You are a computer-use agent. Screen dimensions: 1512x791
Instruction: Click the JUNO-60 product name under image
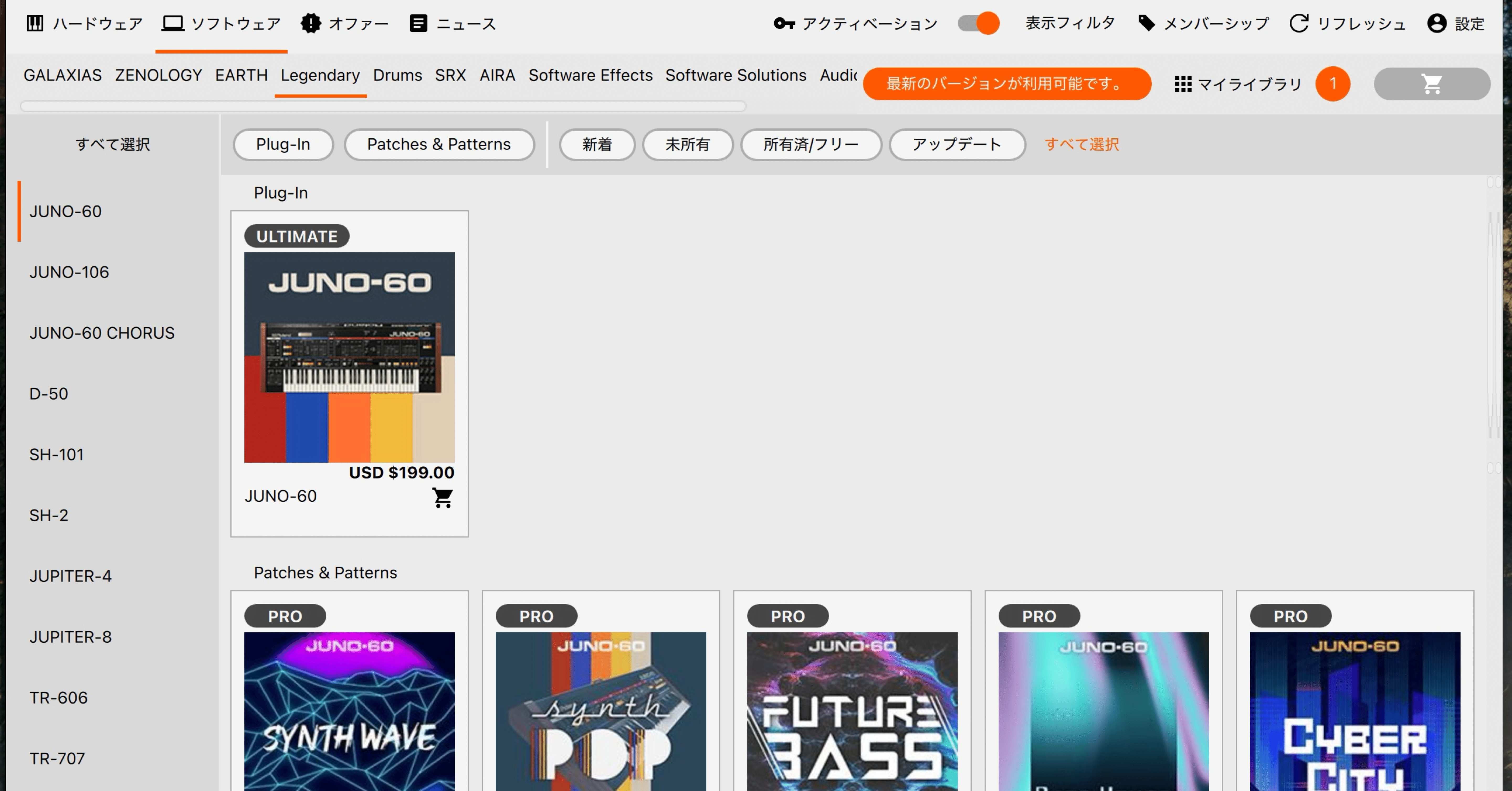tap(281, 497)
